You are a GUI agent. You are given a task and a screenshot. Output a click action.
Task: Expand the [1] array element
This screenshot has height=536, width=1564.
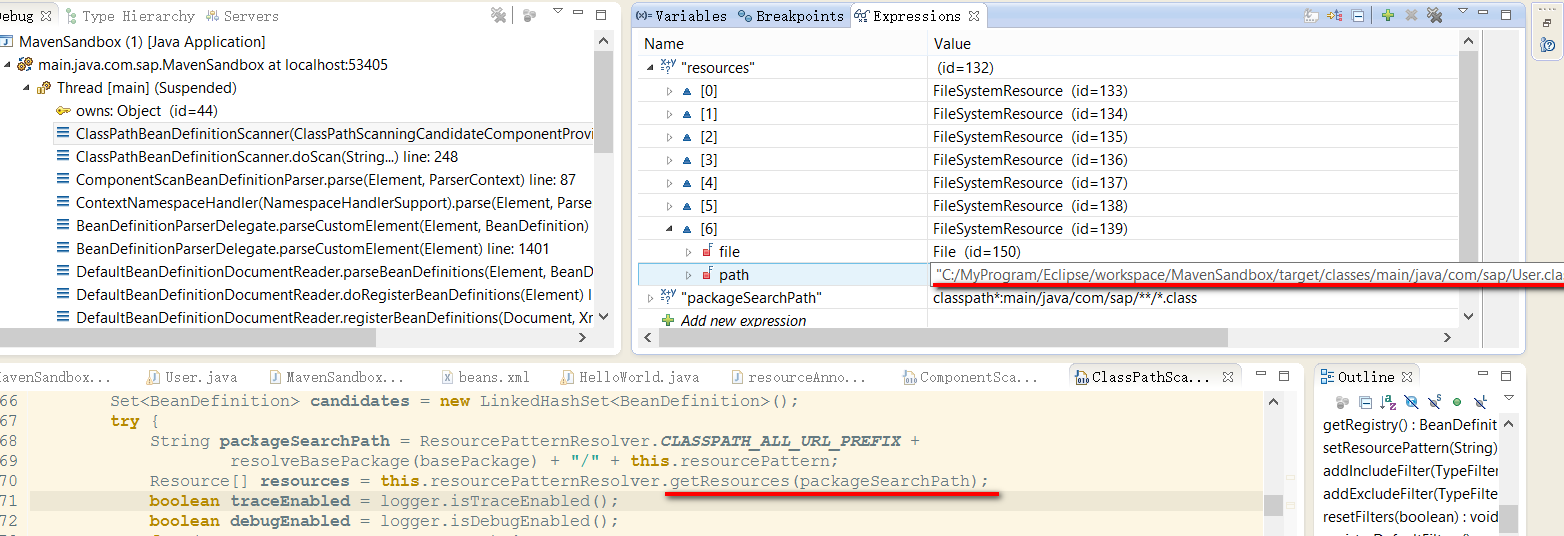(669, 113)
